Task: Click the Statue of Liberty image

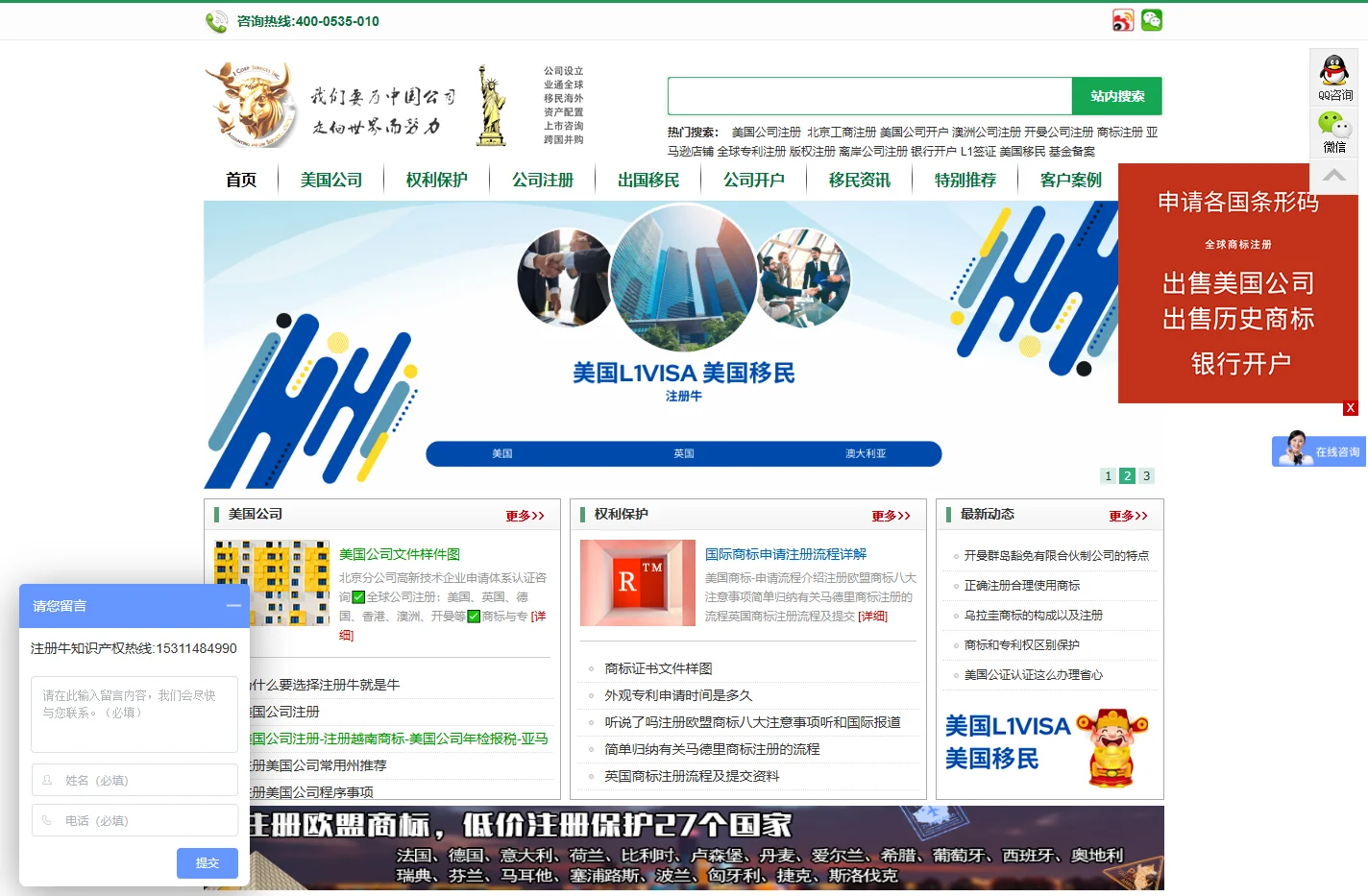Action: [x=492, y=106]
